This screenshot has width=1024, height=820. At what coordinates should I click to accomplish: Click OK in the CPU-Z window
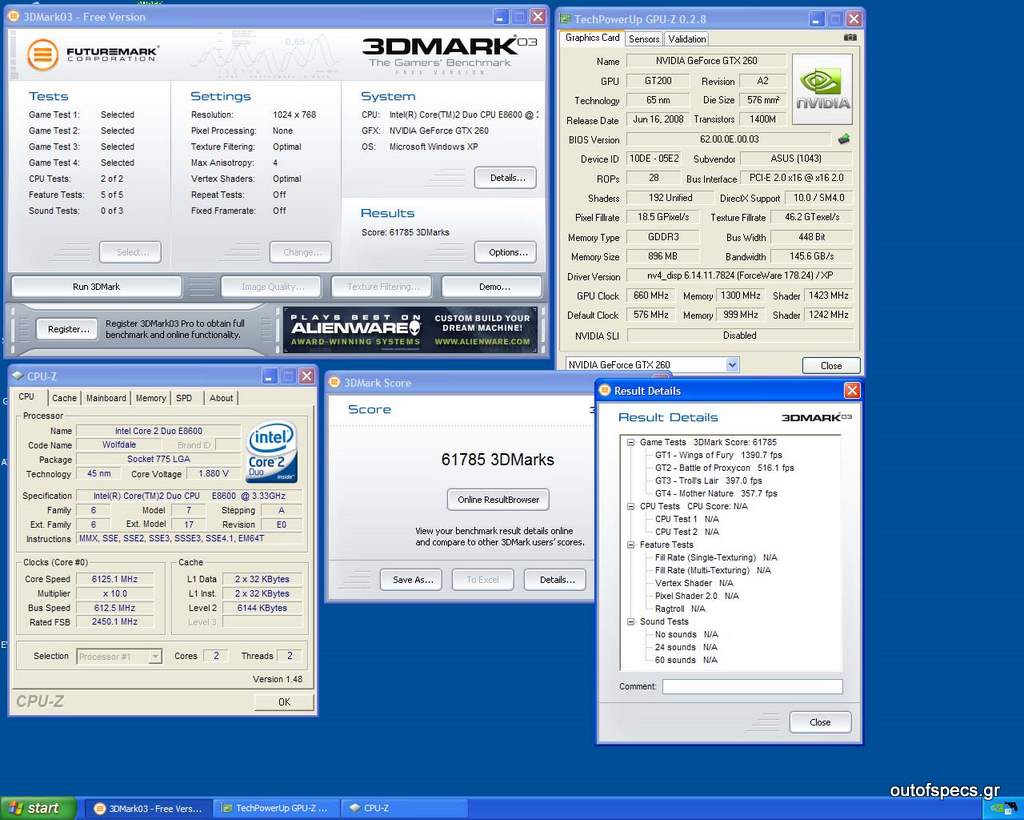point(283,702)
